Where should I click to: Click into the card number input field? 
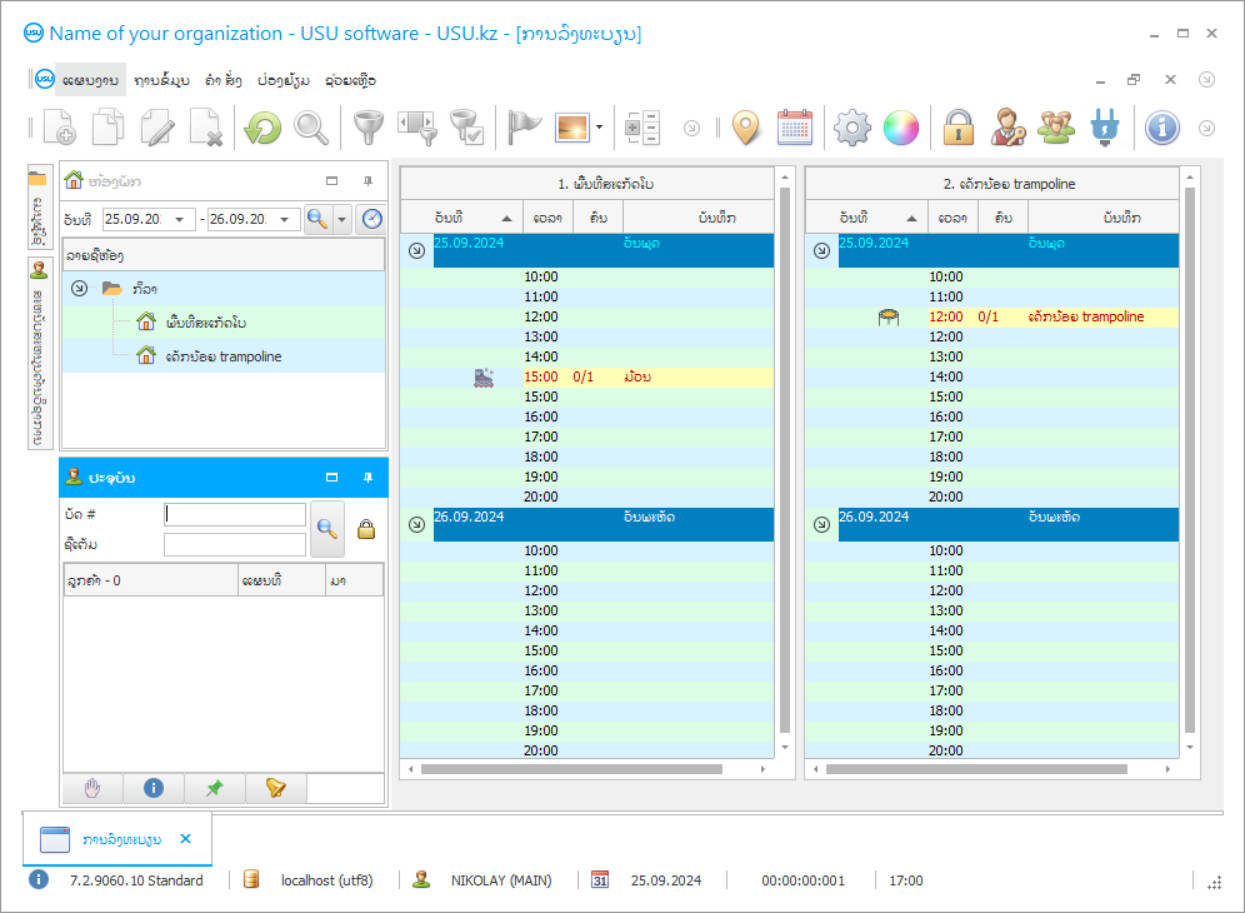[235, 514]
